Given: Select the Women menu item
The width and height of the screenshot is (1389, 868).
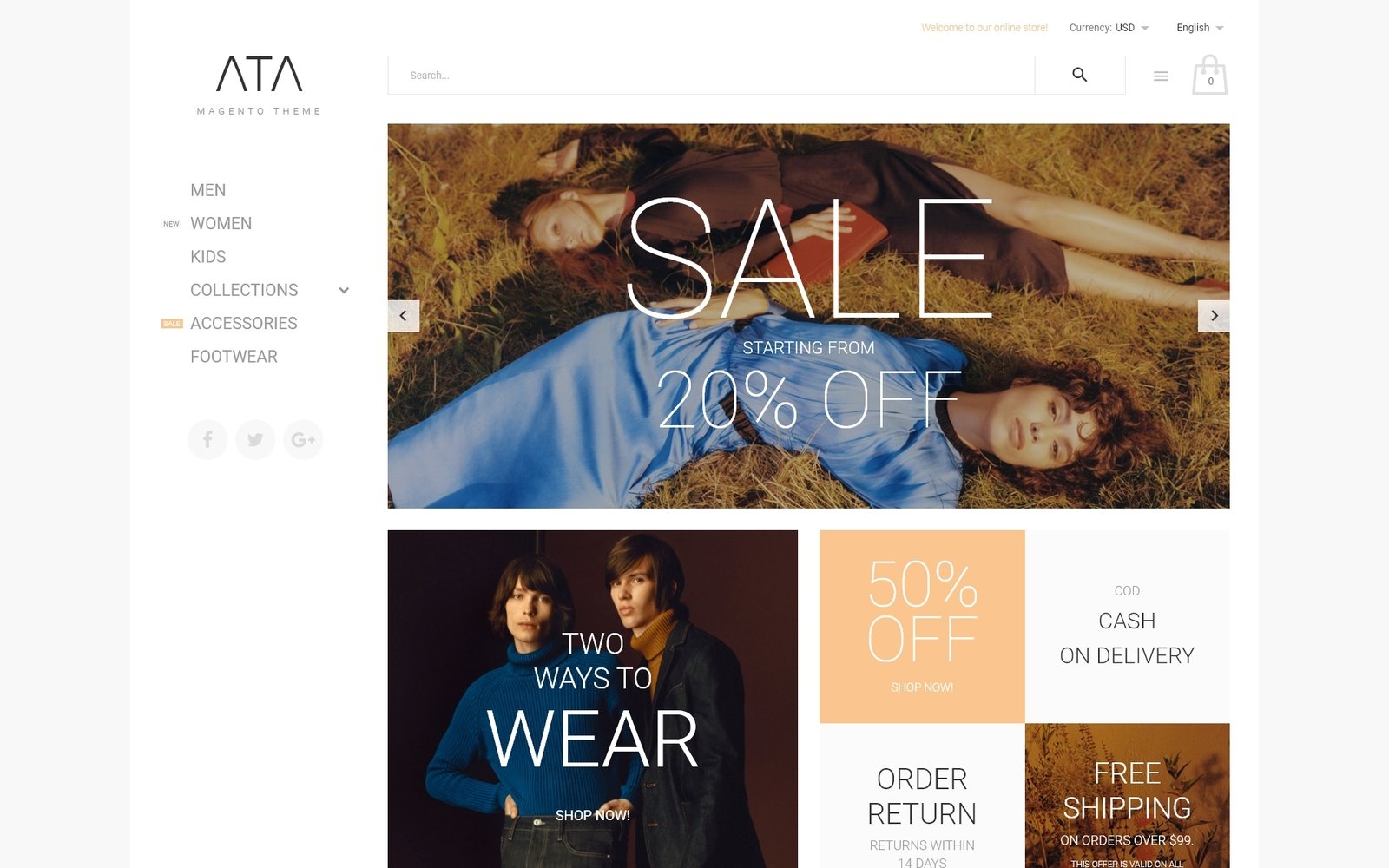Looking at the screenshot, I should [221, 223].
